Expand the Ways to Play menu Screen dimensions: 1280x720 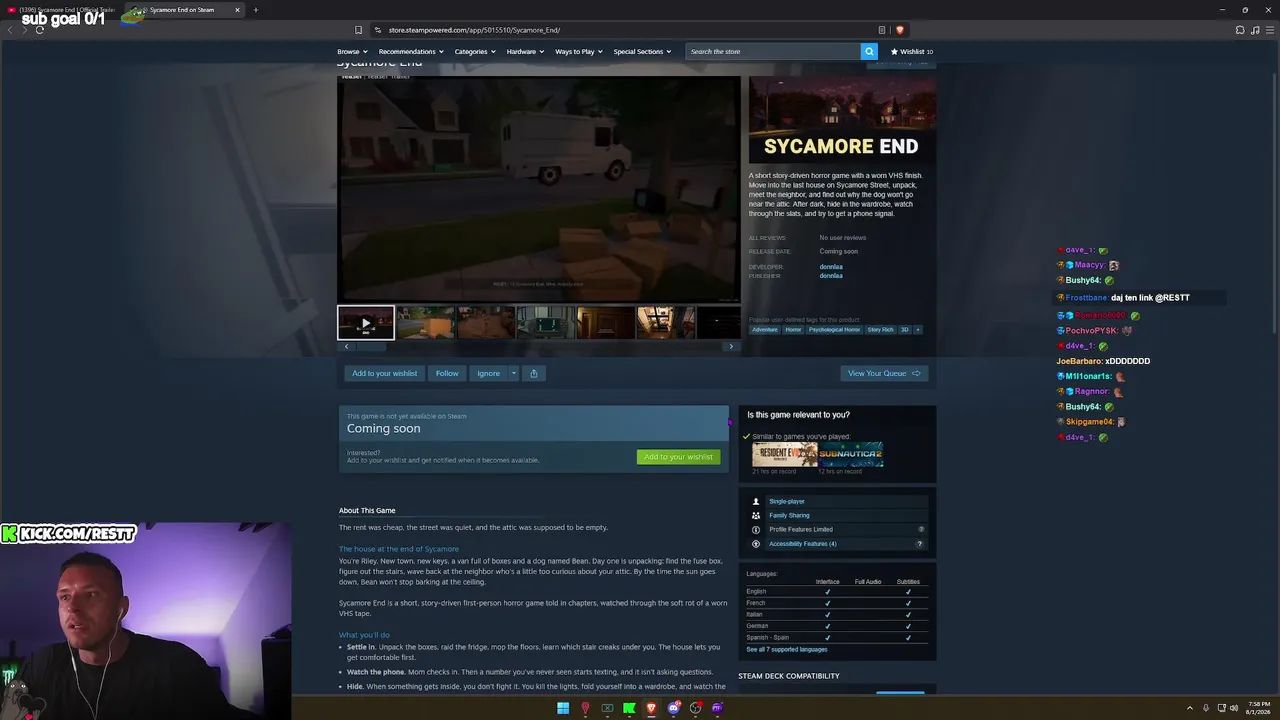pos(578,51)
